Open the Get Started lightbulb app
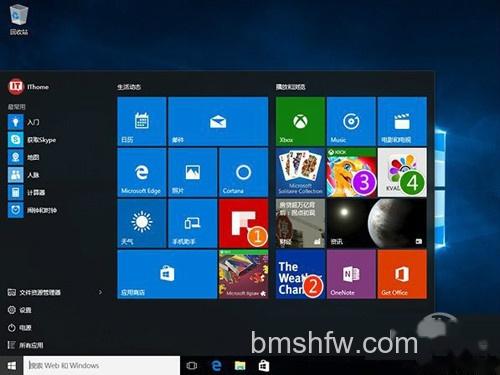The image size is (500, 375). [x=24, y=122]
